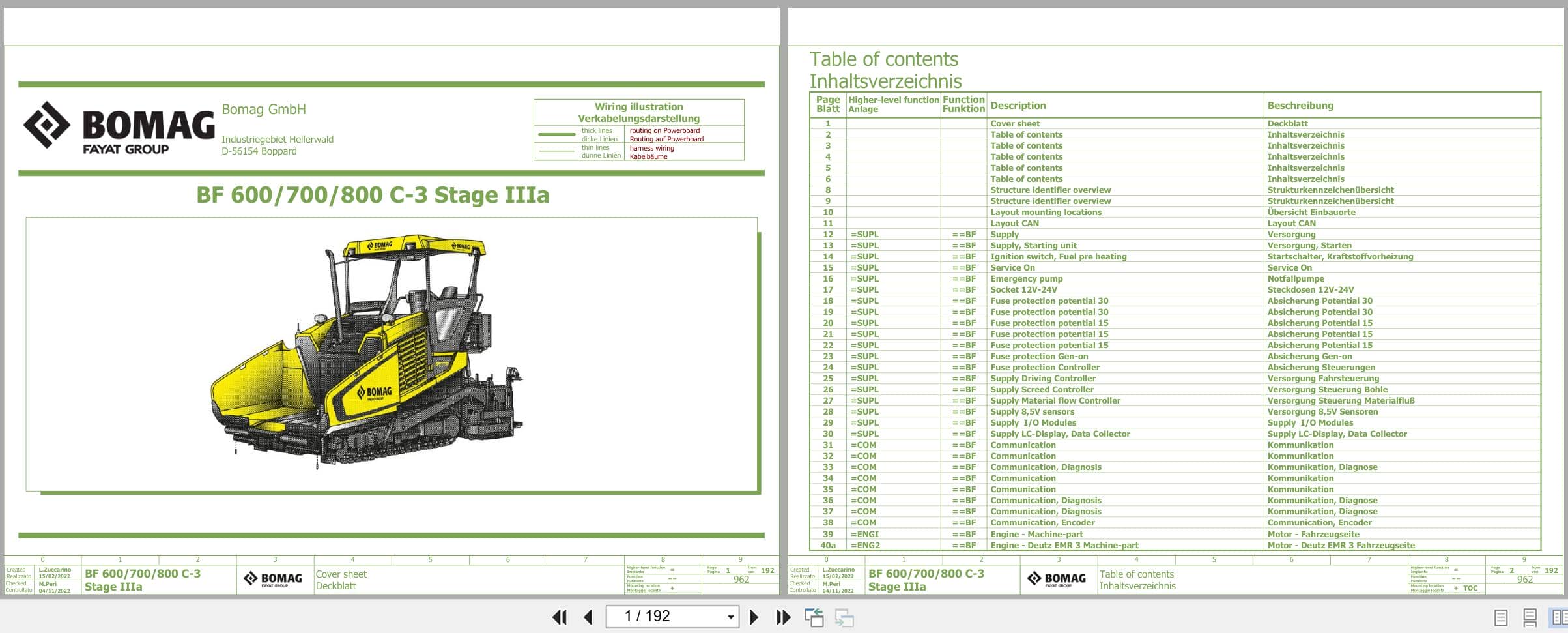Click the grayed next view icon
This screenshot has width=1568, height=633.
pos(844,617)
